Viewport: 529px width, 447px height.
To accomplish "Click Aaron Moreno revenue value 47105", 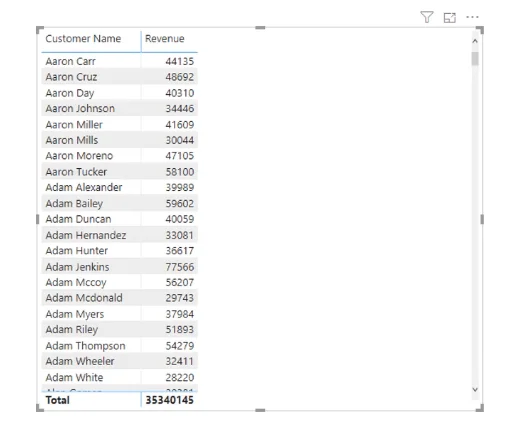I will tap(180, 156).
